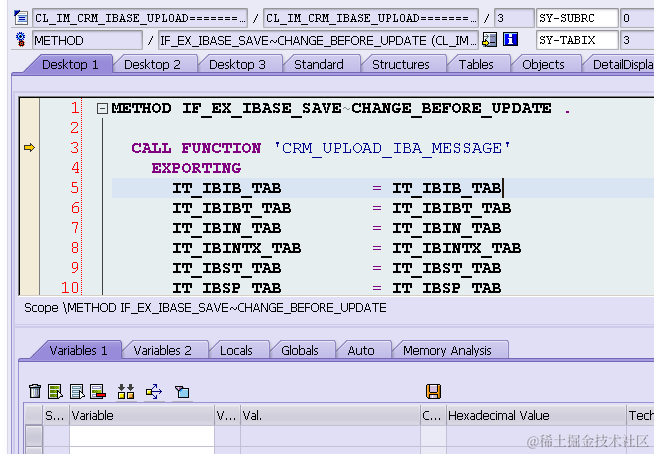
Task: Open the Standard tab
Action: [x=319, y=65]
